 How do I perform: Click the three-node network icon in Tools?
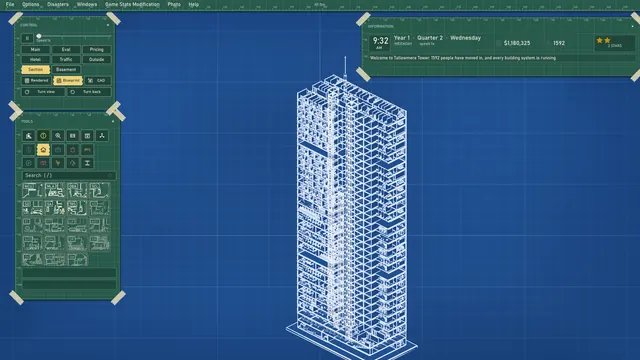pyautogui.click(x=102, y=136)
